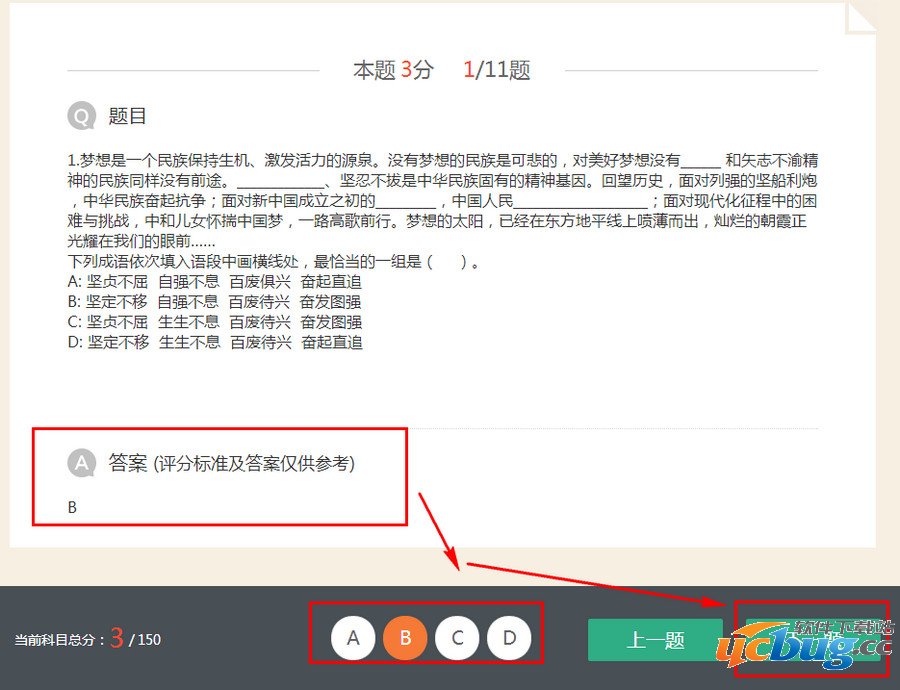Click the 当前科目总分 3/150 score display
The width and height of the screenshot is (900, 690).
87,639
